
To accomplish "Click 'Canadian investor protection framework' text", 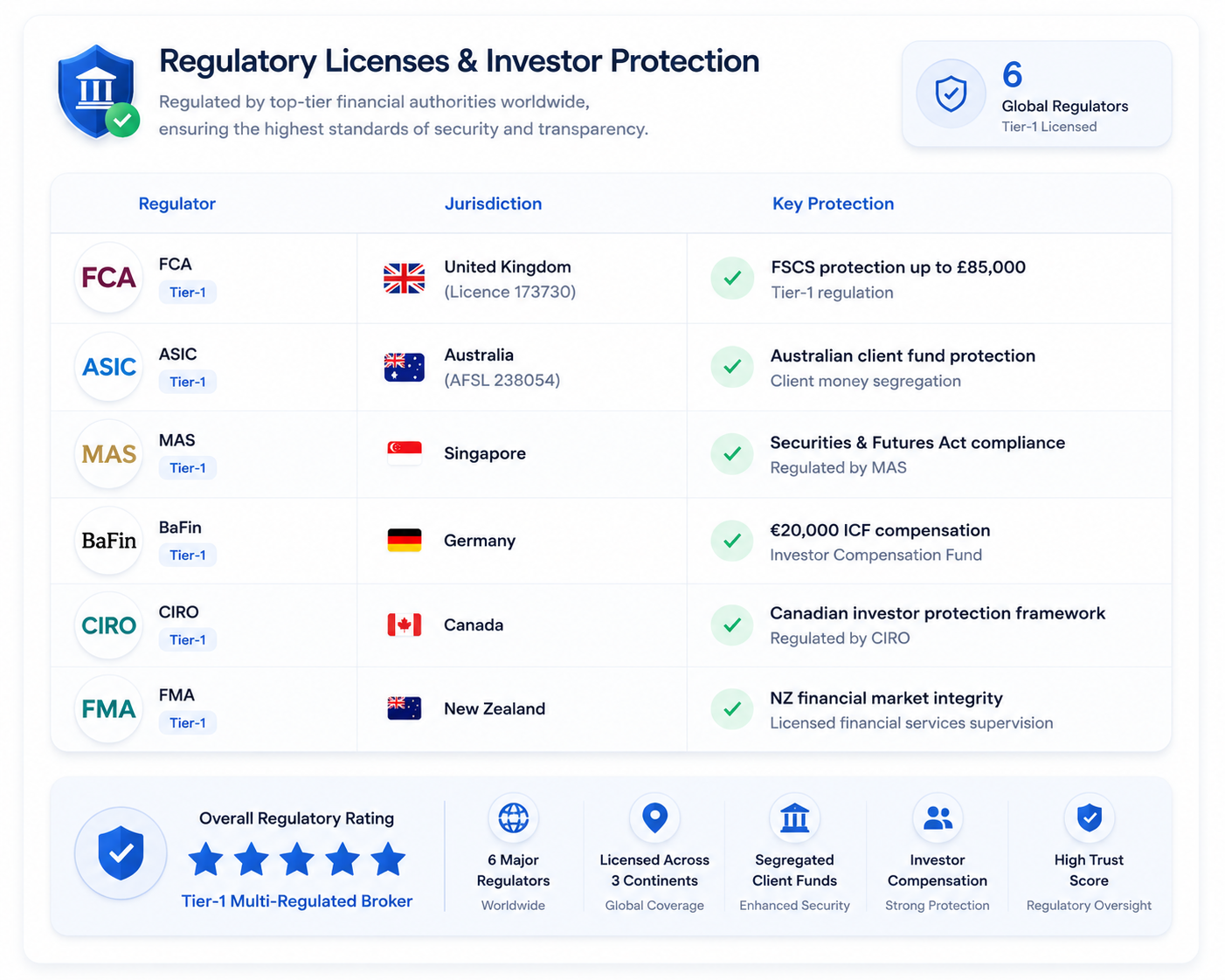I will pos(938,613).
